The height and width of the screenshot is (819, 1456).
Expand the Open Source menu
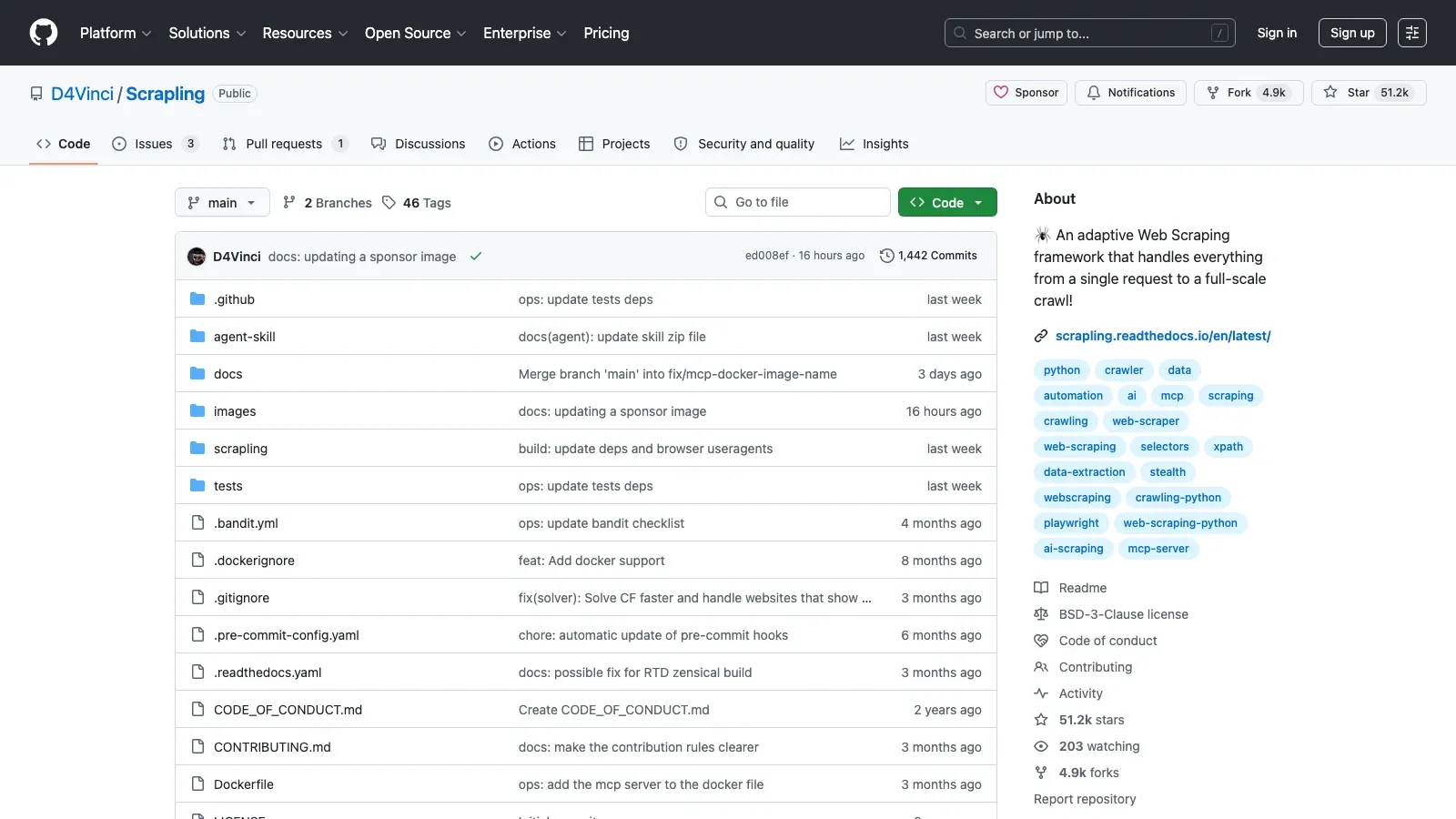tap(416, 33)
